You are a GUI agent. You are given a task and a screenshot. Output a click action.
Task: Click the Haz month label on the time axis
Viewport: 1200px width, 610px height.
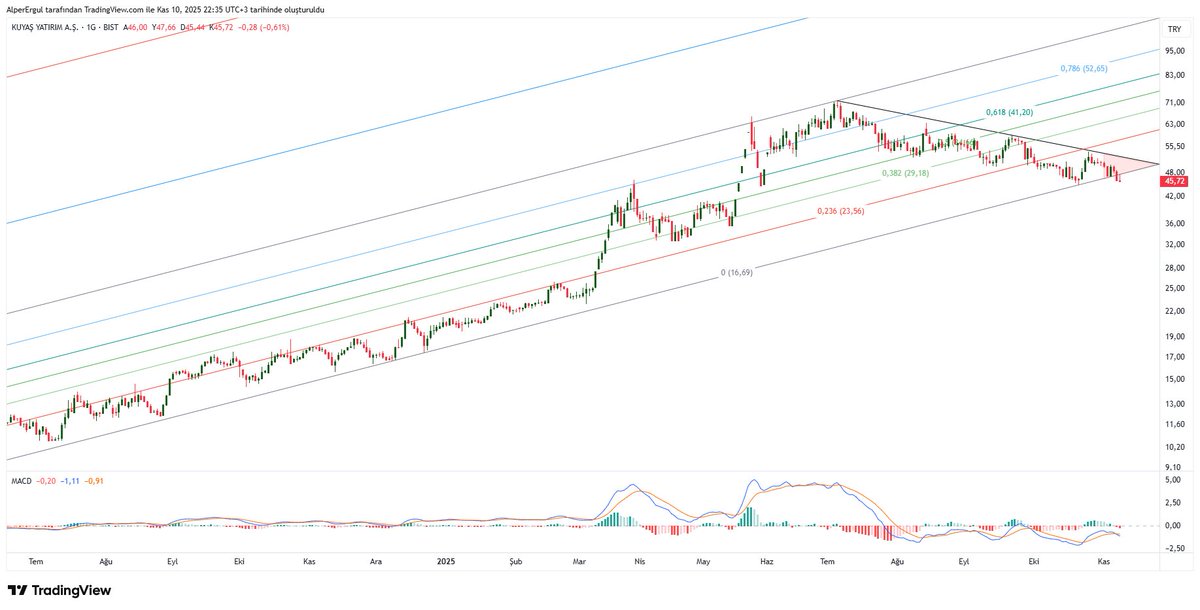click(767, 563)
